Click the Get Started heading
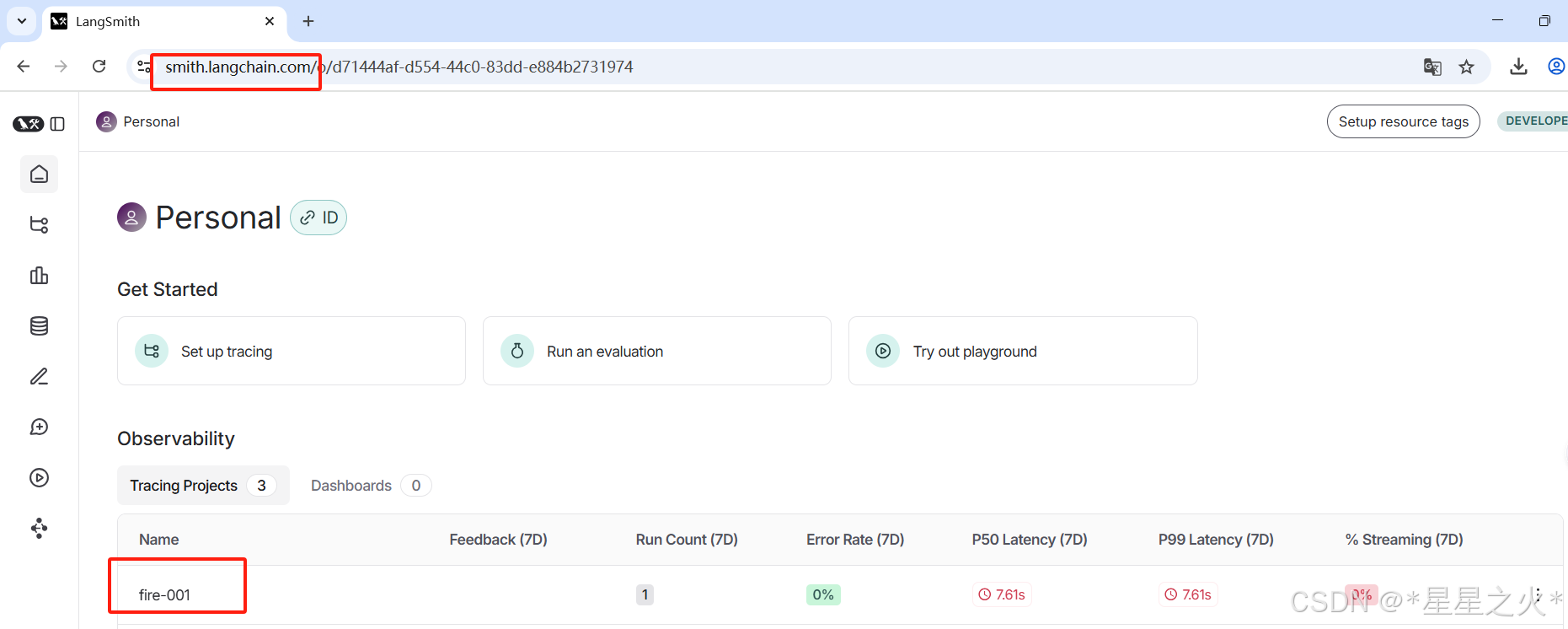This screenshot has height=629, width=1568. (x=168, y=289)
